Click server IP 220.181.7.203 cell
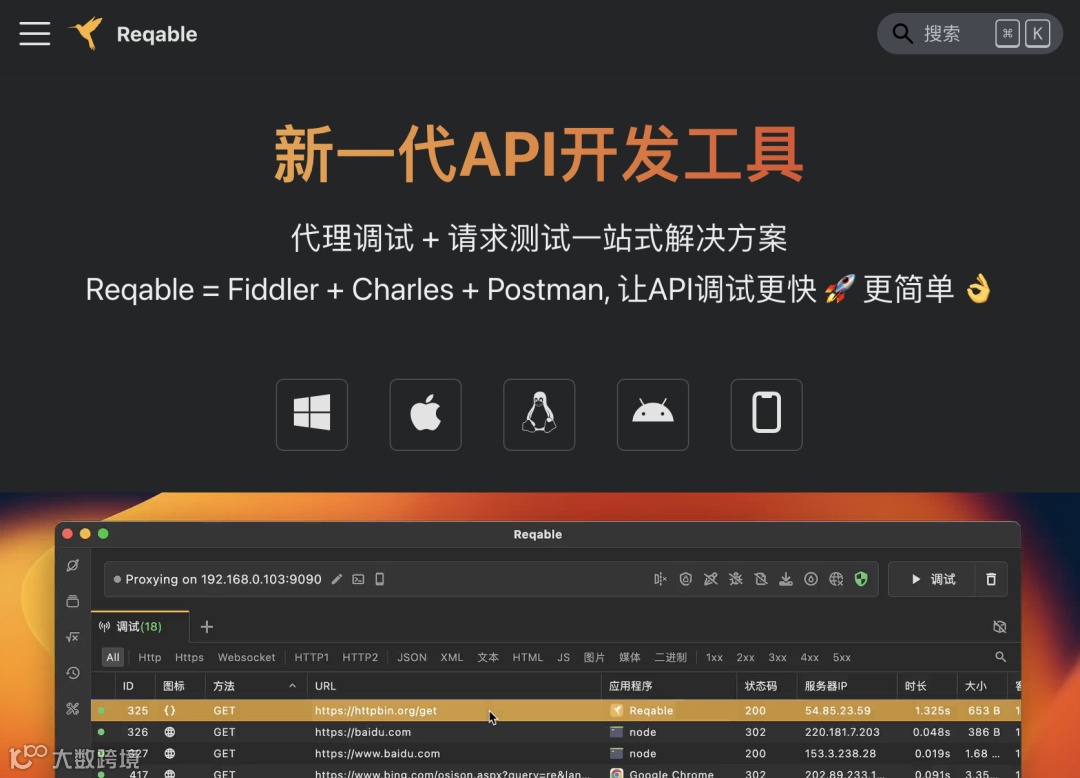The height and width of the screenshot is (778, 1080). pyautogui.click(x=840, y=732)
